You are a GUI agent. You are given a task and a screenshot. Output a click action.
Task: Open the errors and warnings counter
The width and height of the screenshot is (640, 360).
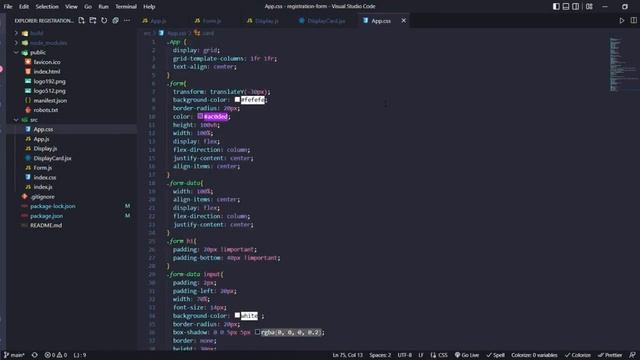(56, 355)
